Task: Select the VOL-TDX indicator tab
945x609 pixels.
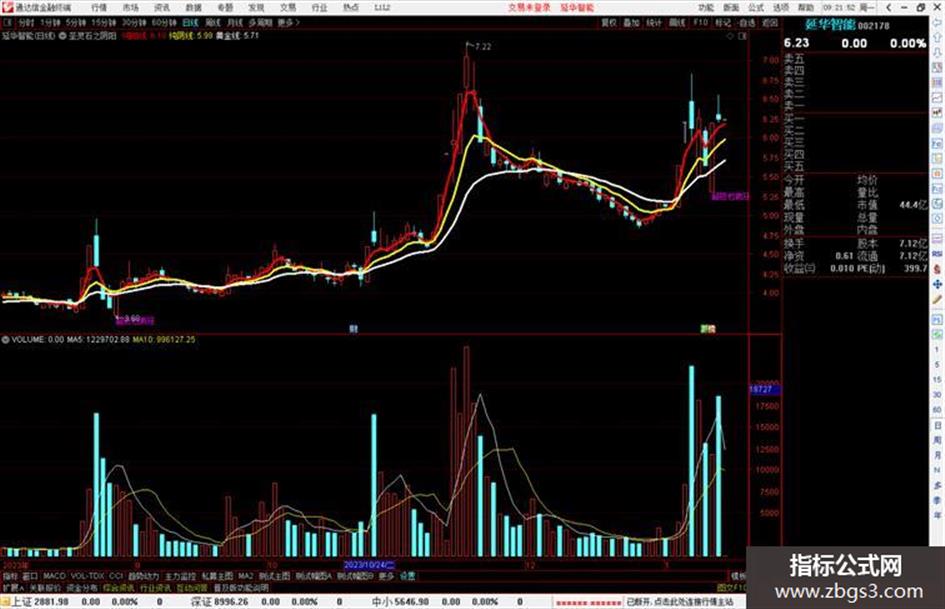Action: (x=87, y=576)
